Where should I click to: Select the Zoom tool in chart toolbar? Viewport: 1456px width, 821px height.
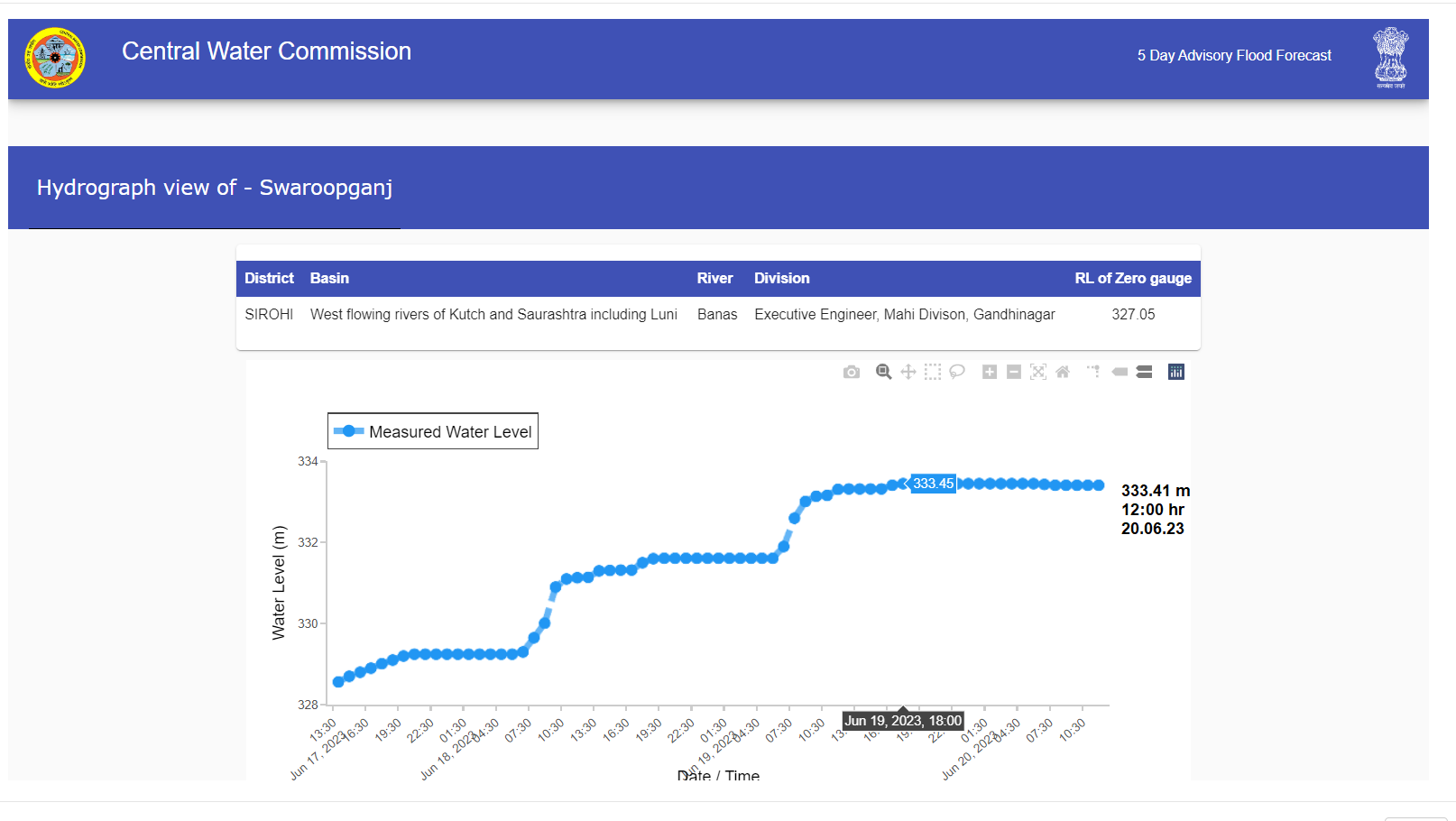click(884, 373)
